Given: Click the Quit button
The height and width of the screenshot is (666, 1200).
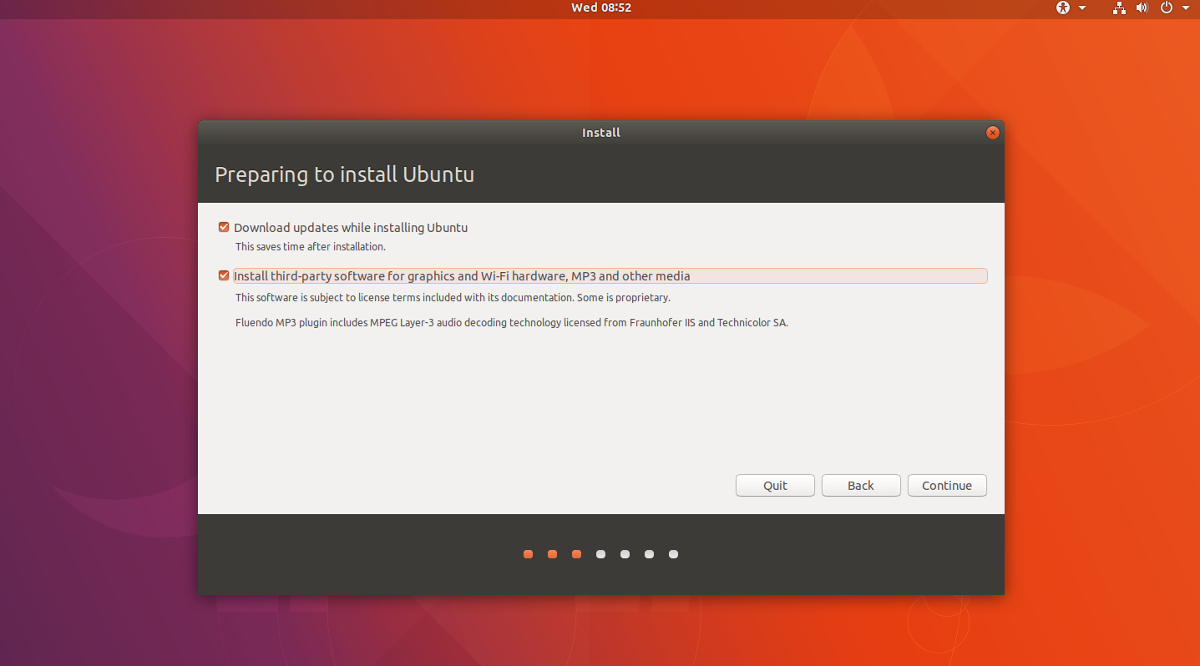Looking at the screenshot, I should pyautogui.click(x=774, y=485).
